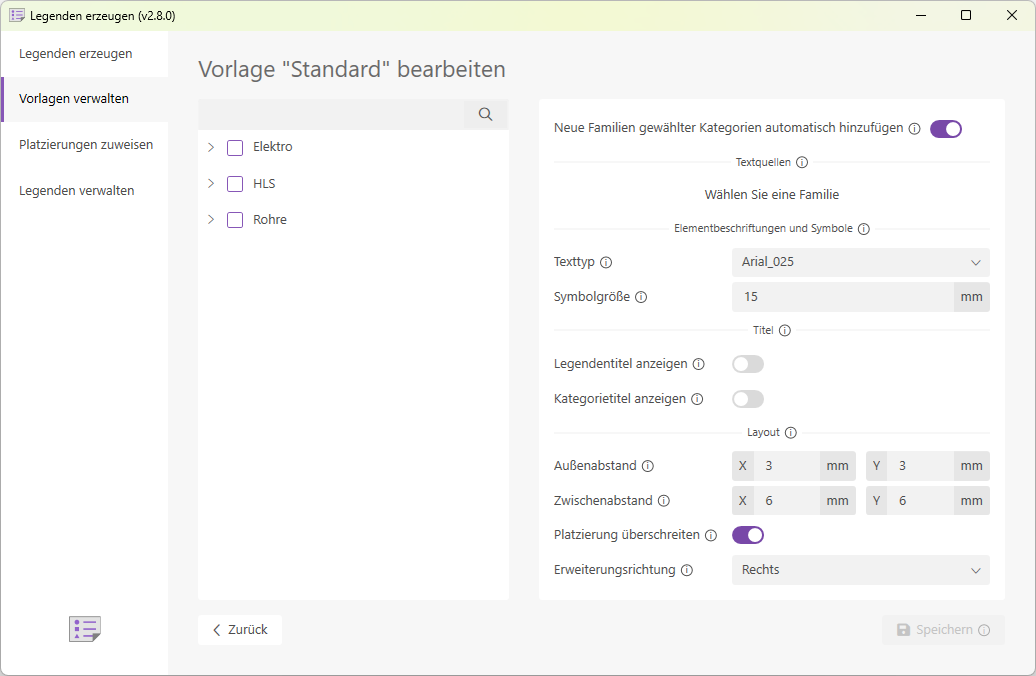Click the info icon beside the Titel heading
Viewport: 1036px width, 676px height.
(783, 329)
